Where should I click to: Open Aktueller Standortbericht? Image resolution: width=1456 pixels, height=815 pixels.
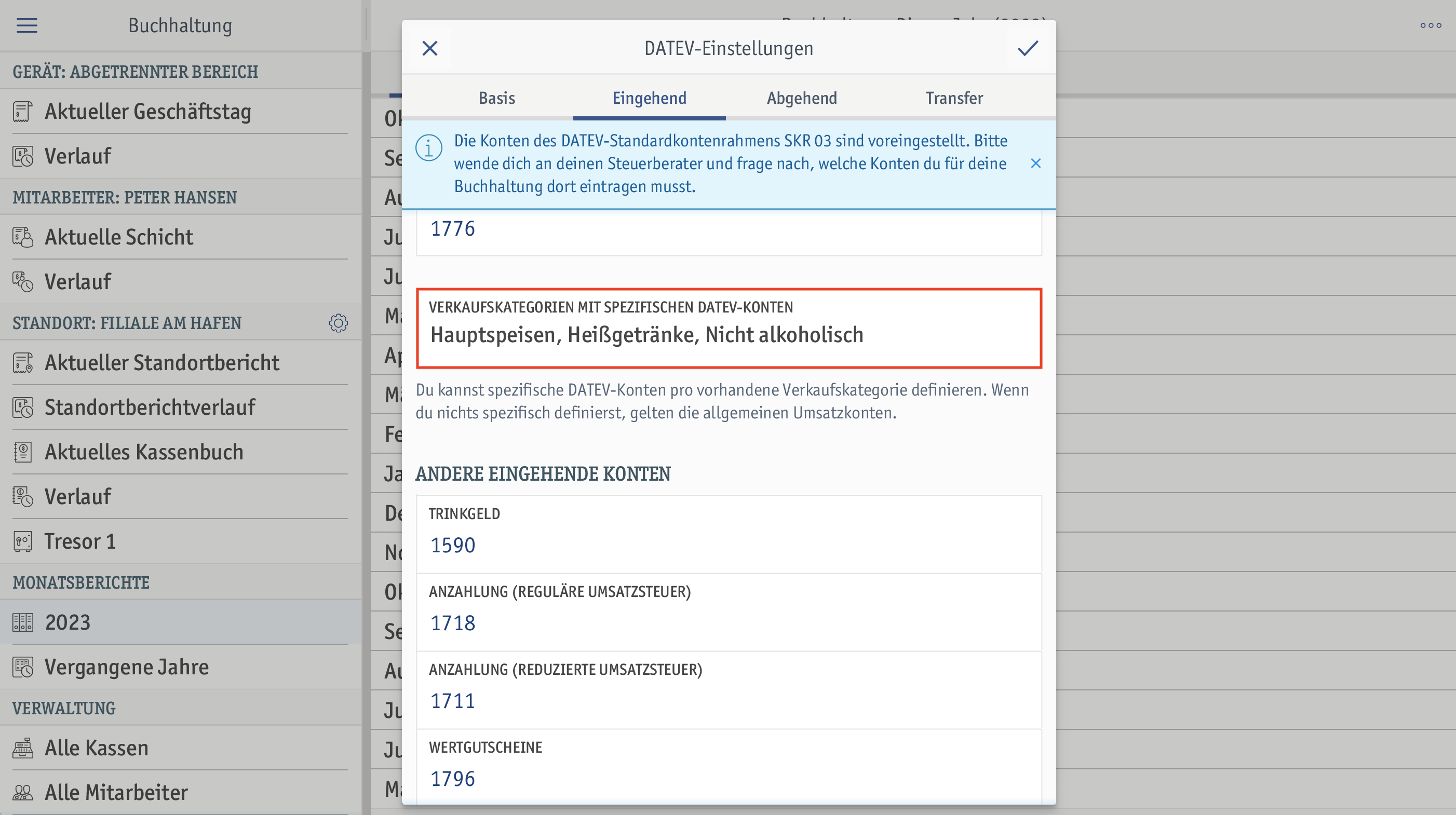tap(181, 363)
